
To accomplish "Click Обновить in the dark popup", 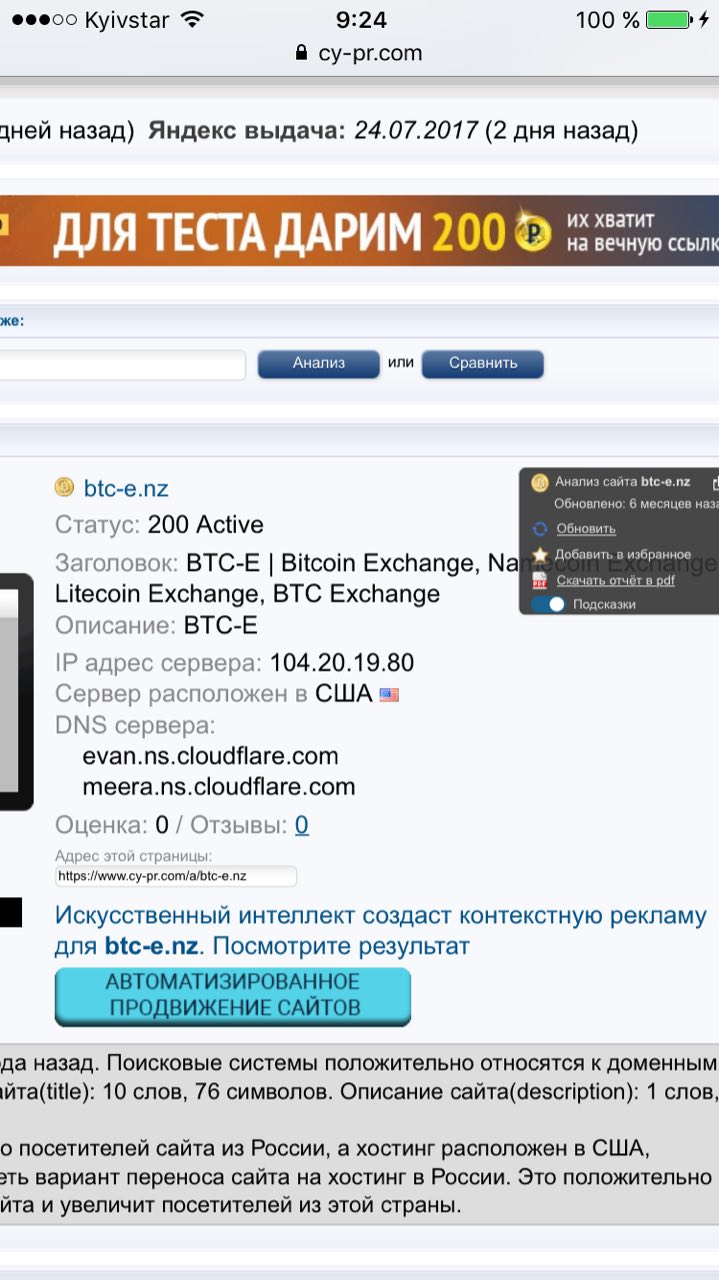I will tap(586, 528).
